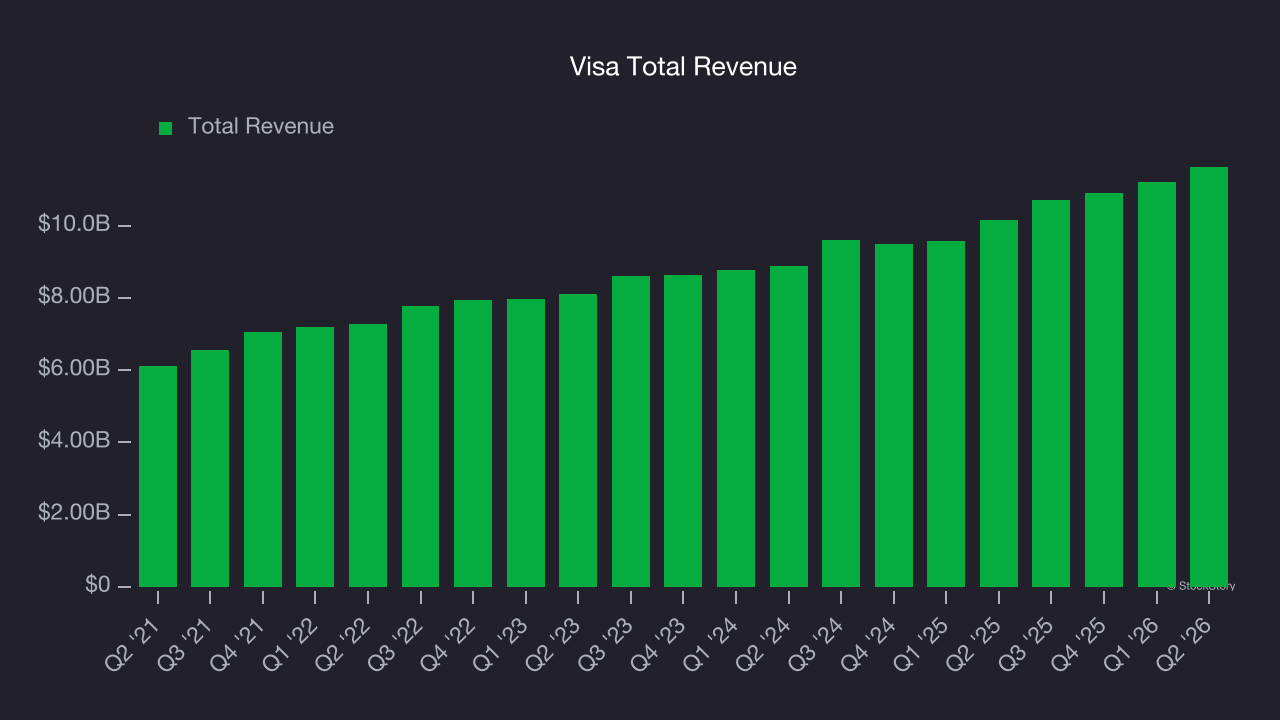This screenshot has height=720, width=1280.
Task: Select the Q2 '22 revenue bar
Action: (x=368, y=455)
